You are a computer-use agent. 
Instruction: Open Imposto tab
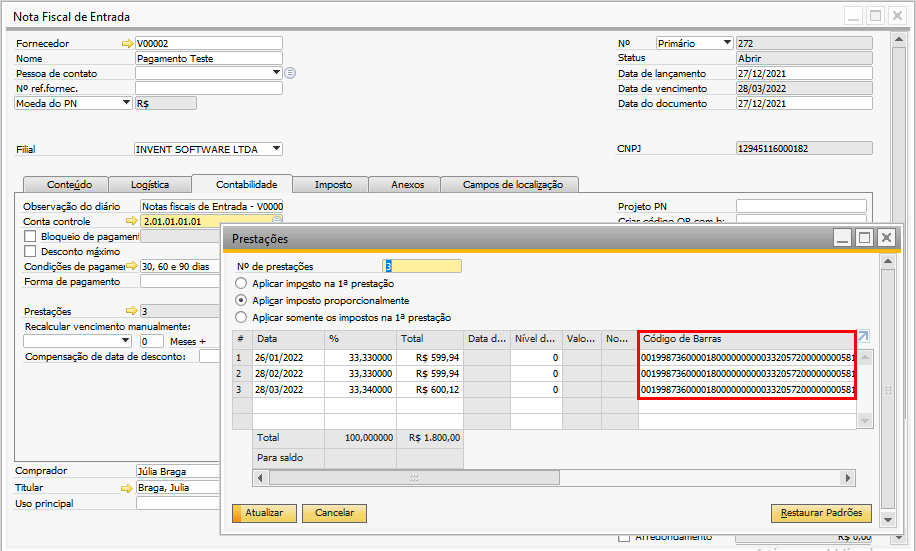click(x=331, y=185)
